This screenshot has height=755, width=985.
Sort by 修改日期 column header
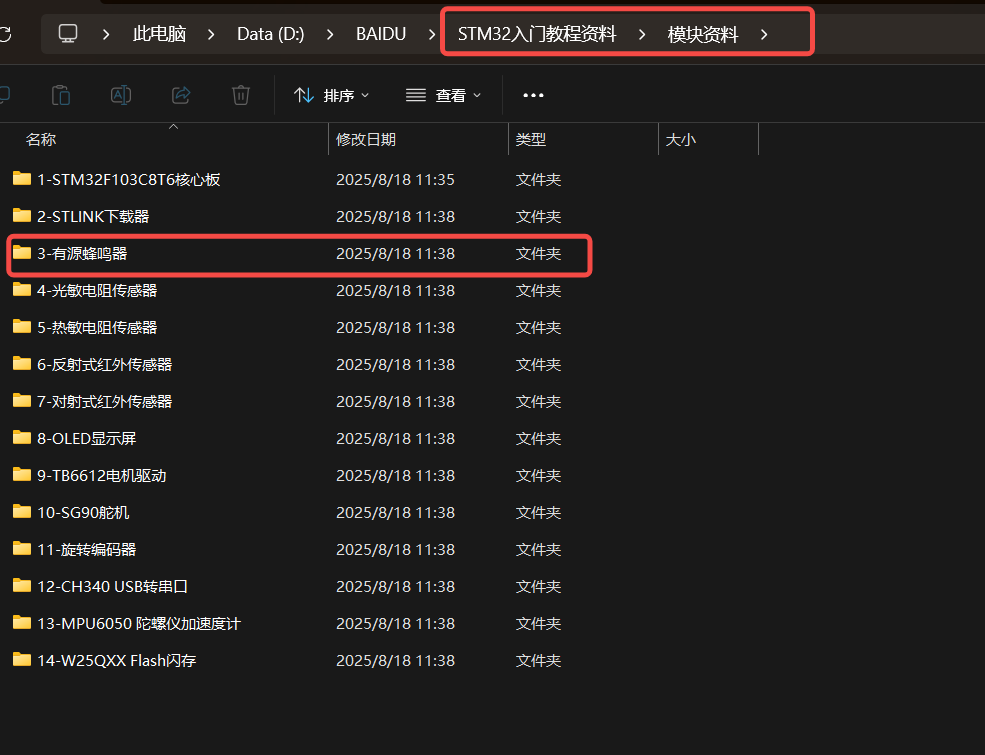click(366, 139)
